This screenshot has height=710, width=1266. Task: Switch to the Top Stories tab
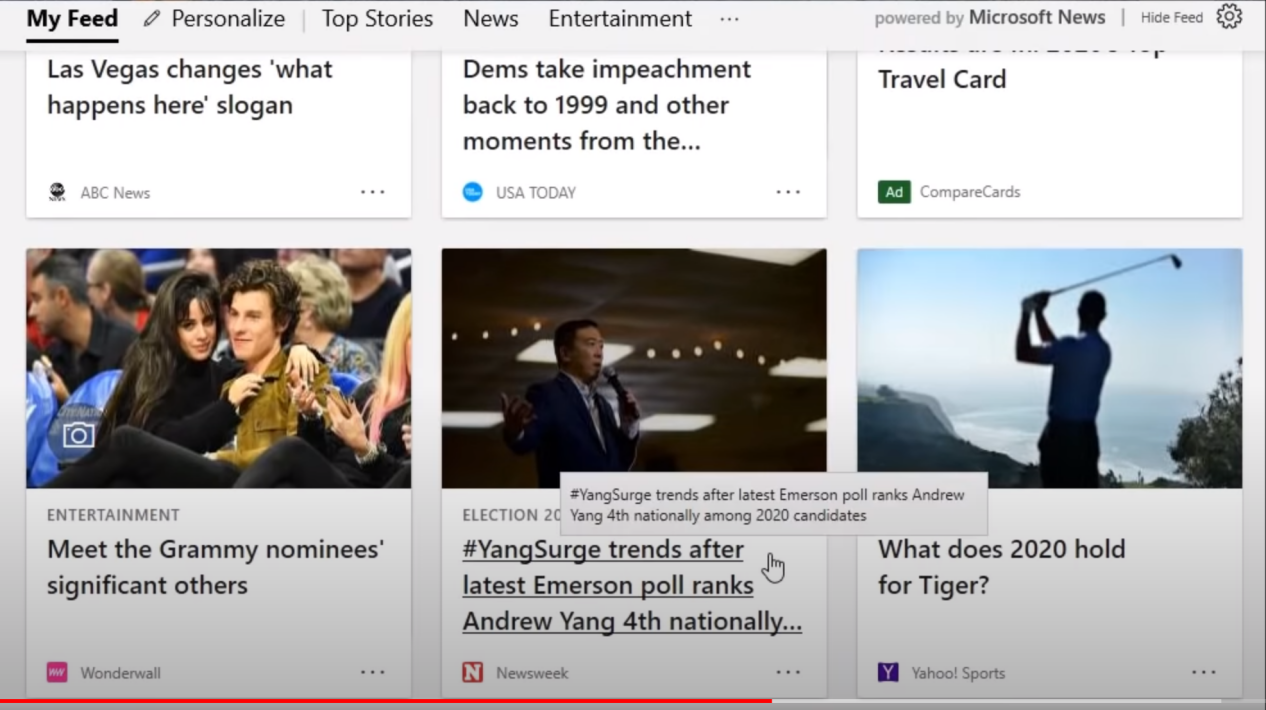[x=377, y=19]
